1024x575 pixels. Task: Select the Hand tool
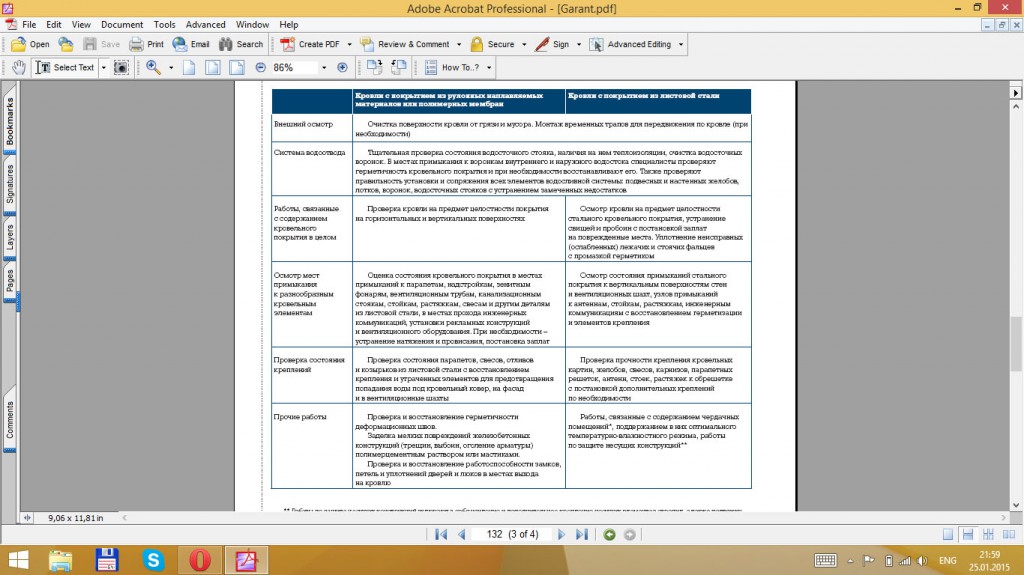pyautogui.click(x=19, y=67)
